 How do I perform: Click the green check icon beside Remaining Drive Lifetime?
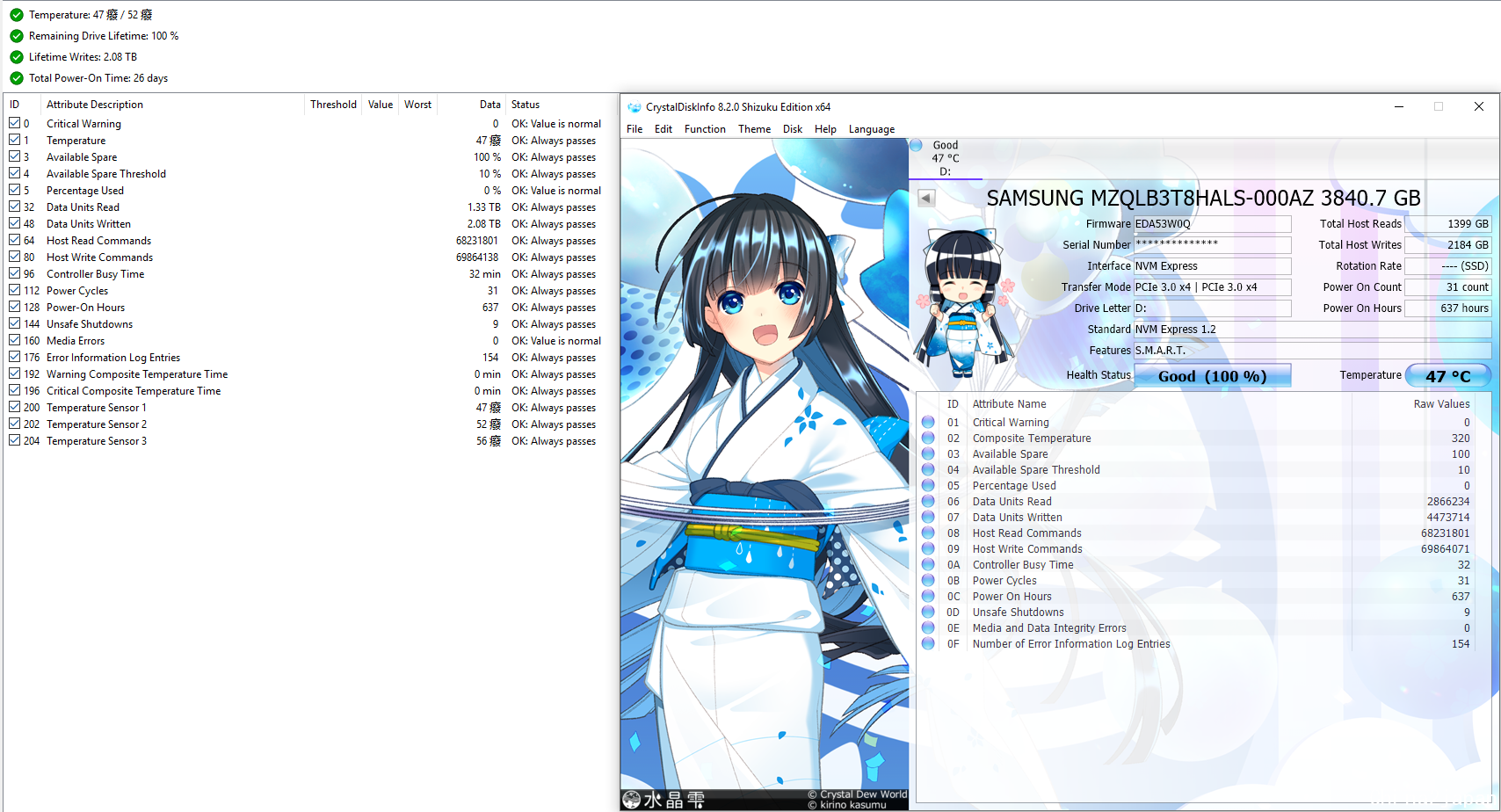click(x=17, y=36)
